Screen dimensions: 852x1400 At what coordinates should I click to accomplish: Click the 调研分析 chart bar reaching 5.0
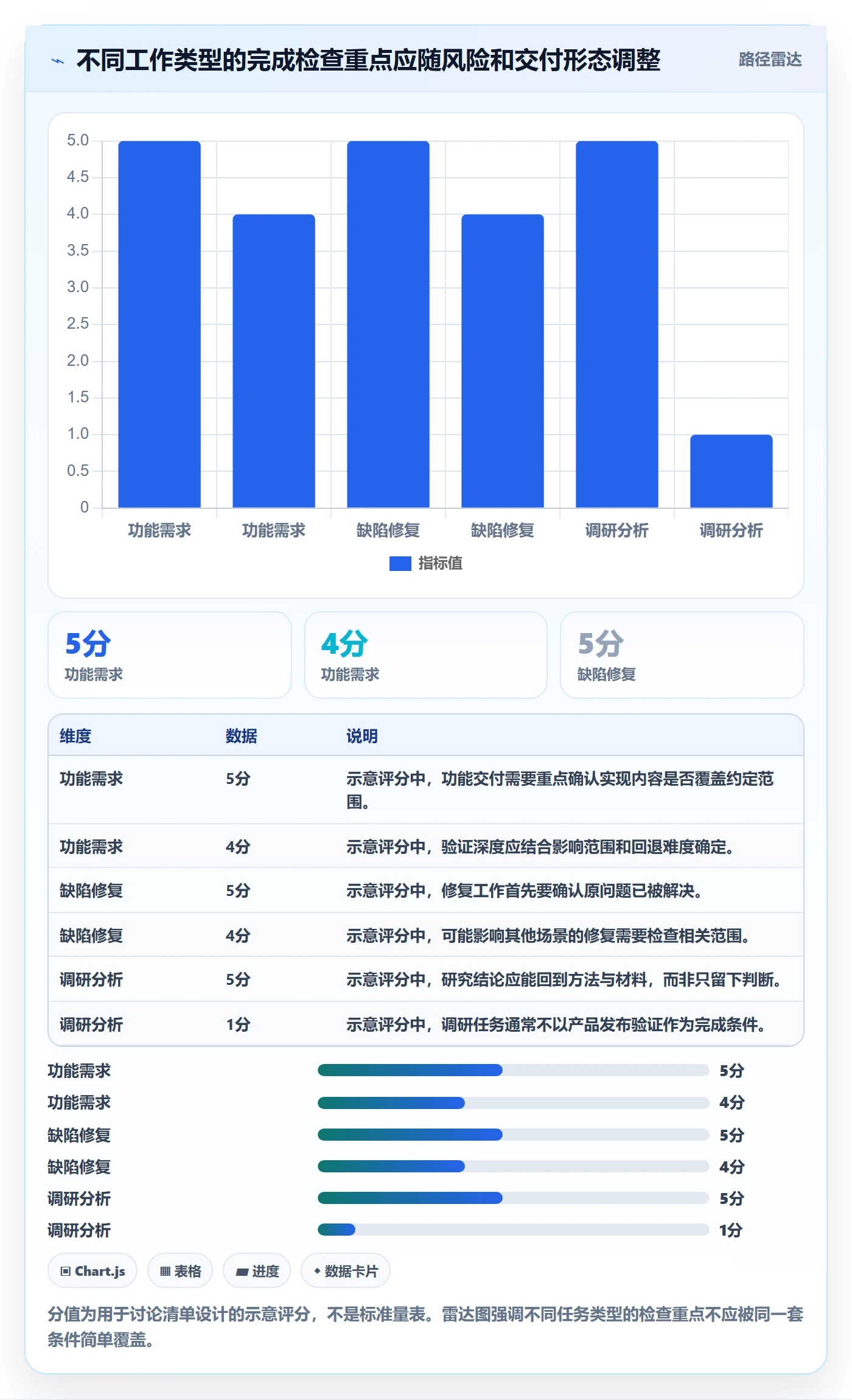click(617, 324)
